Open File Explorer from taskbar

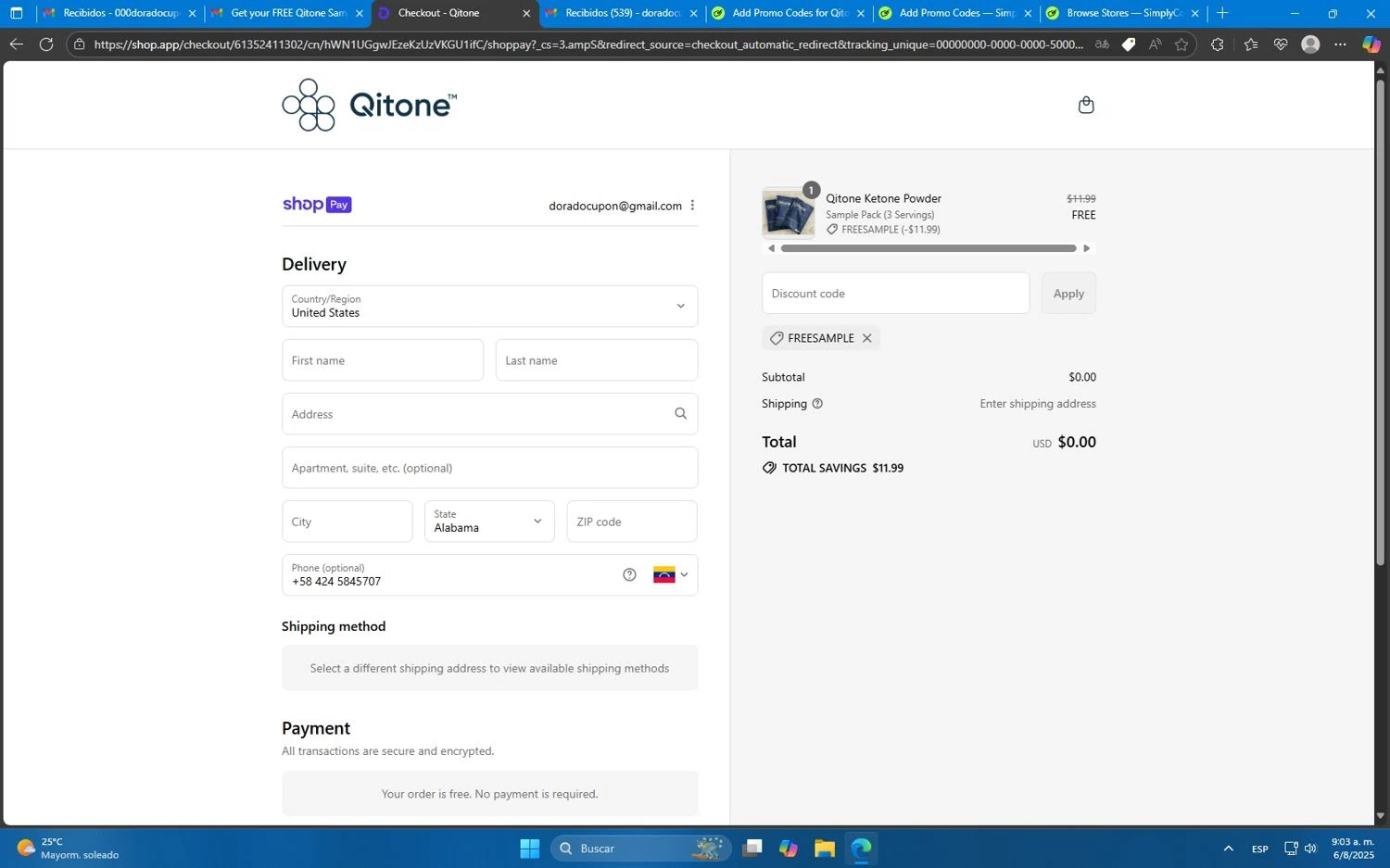pyautogui.click(x=824, y=848)
